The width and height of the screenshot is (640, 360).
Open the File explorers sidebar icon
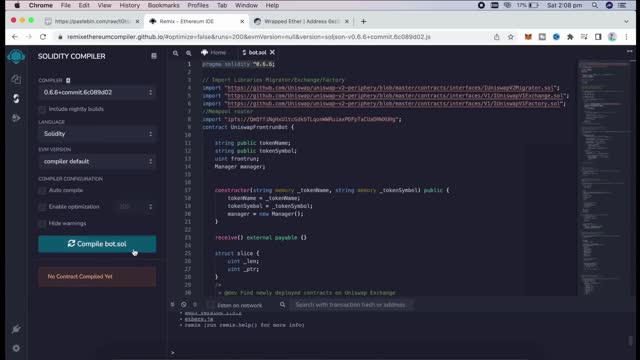16,79
